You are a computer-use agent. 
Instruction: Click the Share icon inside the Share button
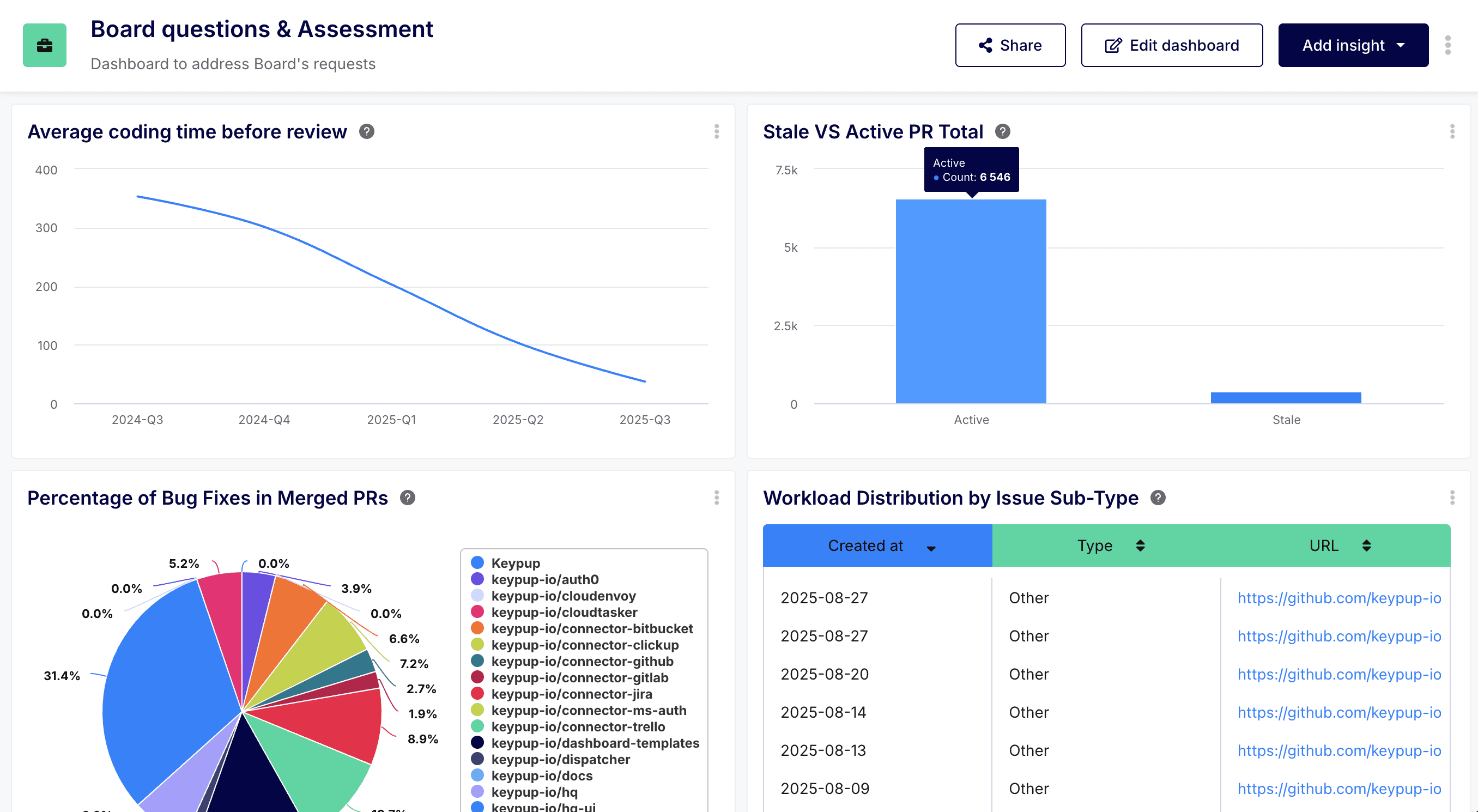[x=986, y=45]
